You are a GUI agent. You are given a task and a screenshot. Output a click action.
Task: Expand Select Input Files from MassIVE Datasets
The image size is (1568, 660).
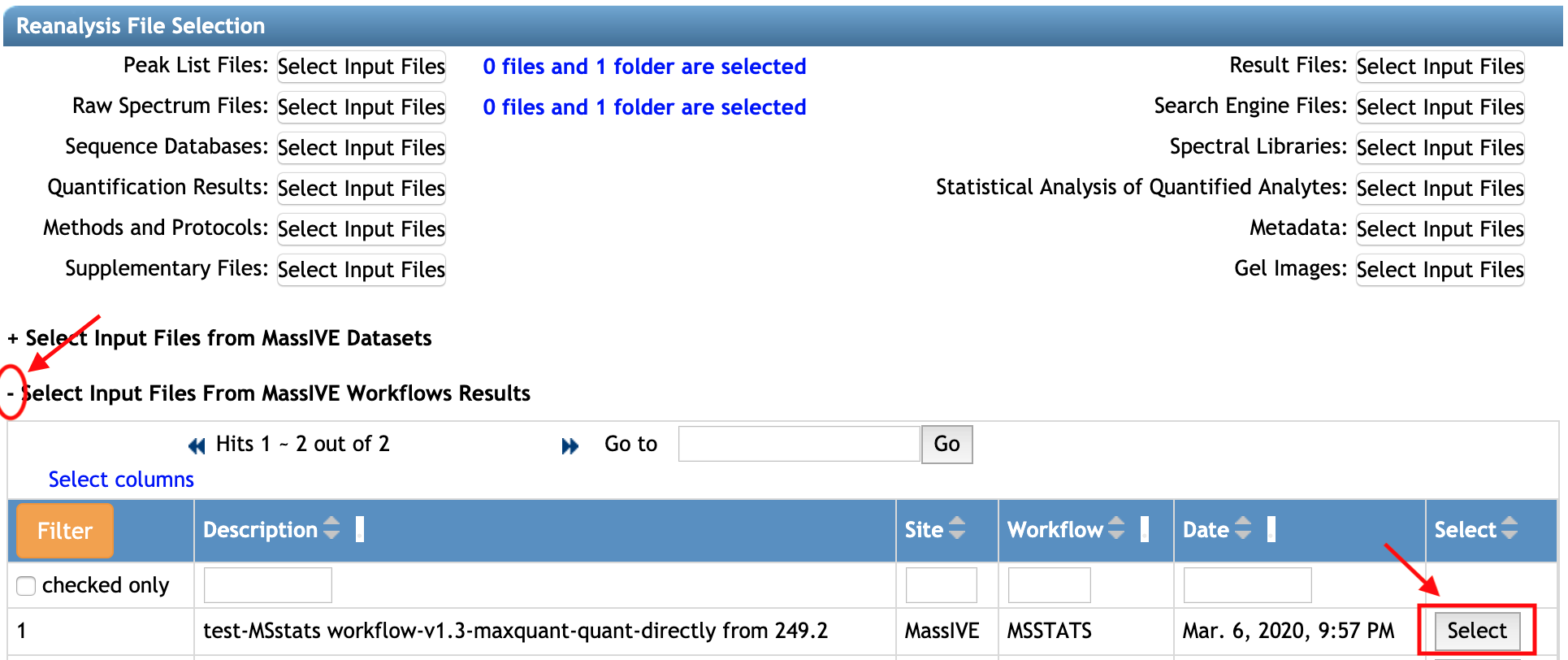(x=13, y=338)
